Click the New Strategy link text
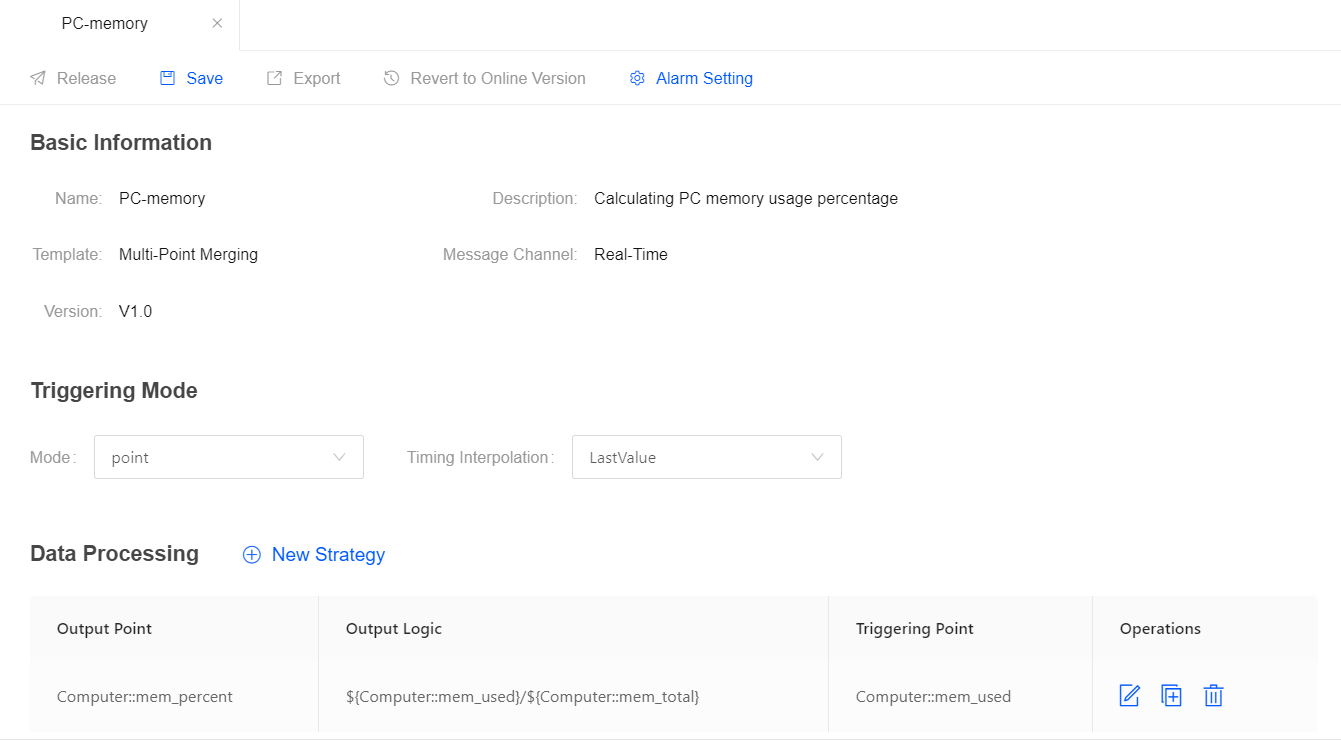This screenshot has height=740, width=1341. 328,555
